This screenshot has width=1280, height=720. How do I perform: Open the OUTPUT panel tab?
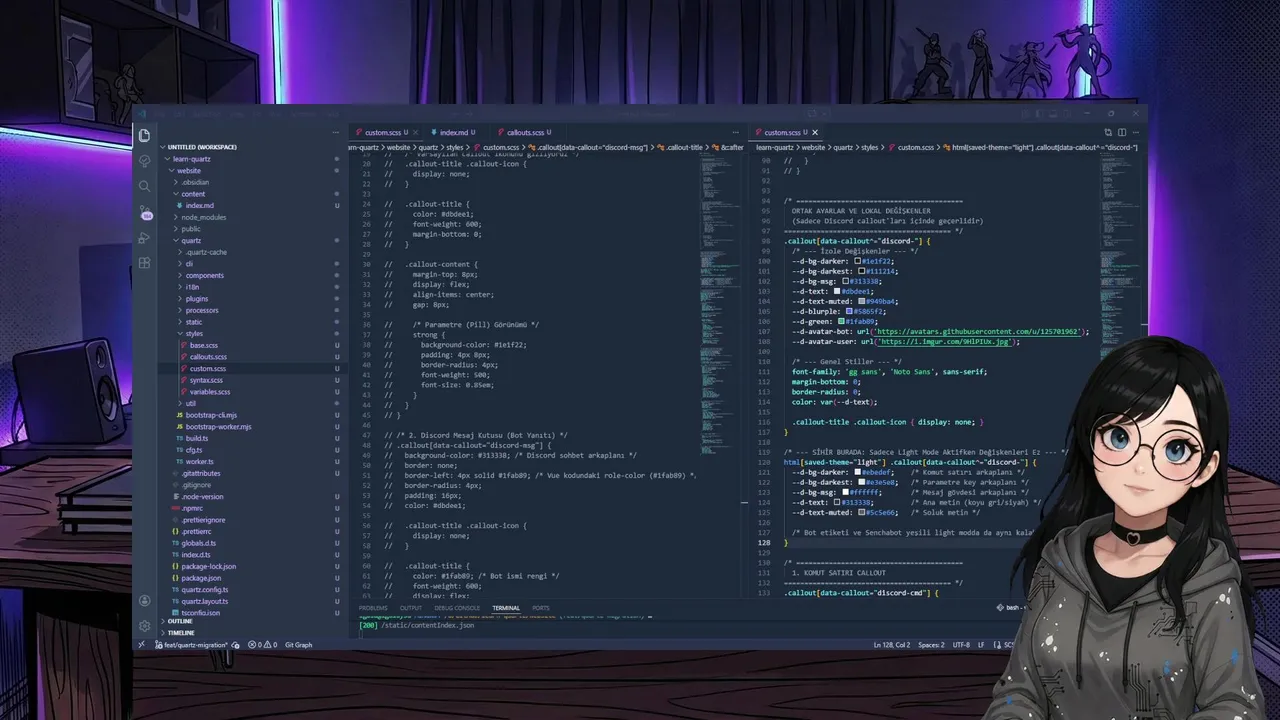pos(411,608)
